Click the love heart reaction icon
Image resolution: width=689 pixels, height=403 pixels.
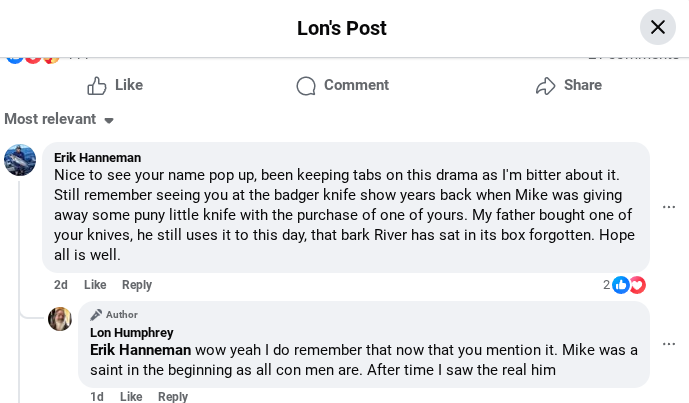tap(637, 285)
